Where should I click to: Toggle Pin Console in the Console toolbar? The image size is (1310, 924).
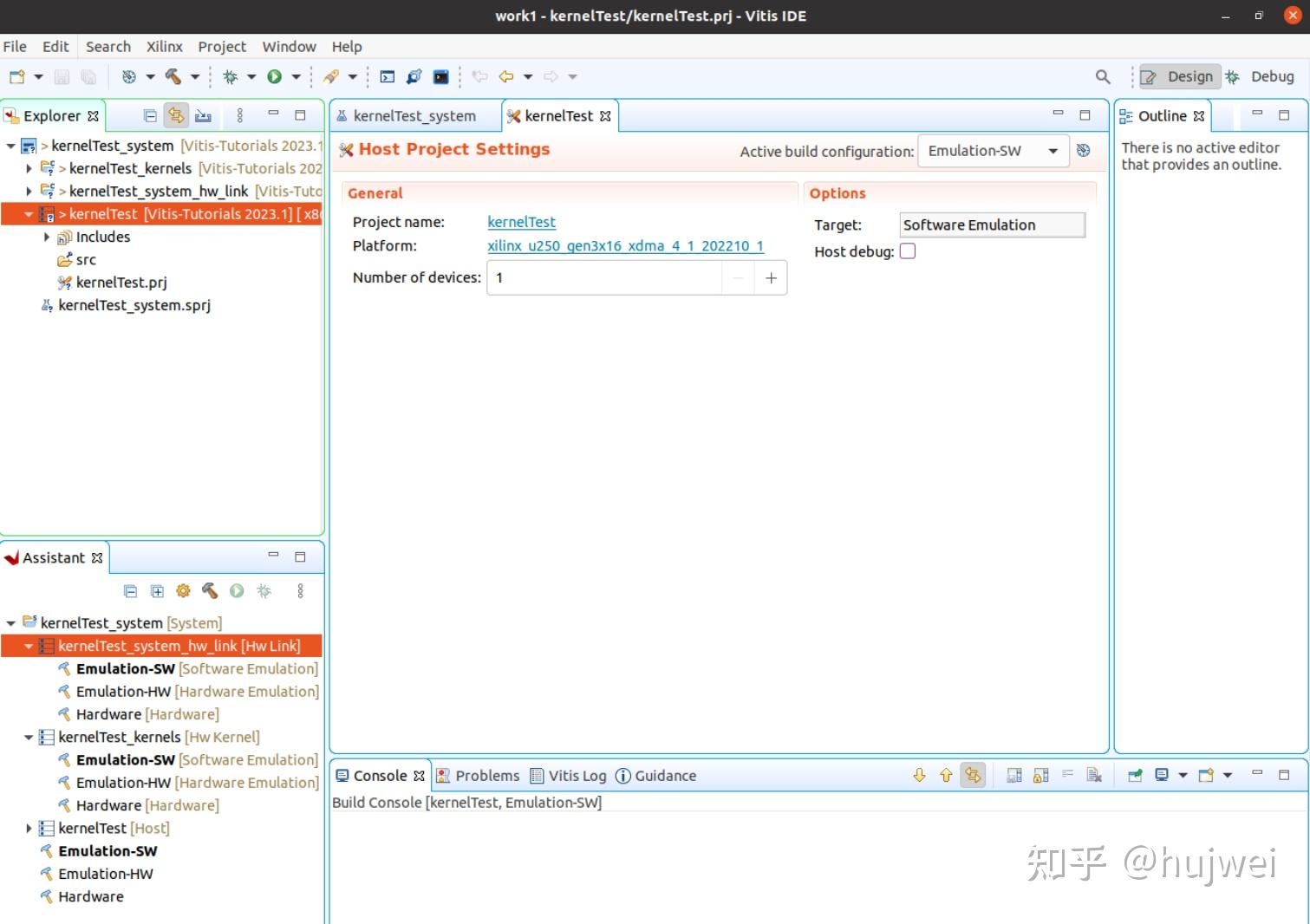pos(1134,775)
